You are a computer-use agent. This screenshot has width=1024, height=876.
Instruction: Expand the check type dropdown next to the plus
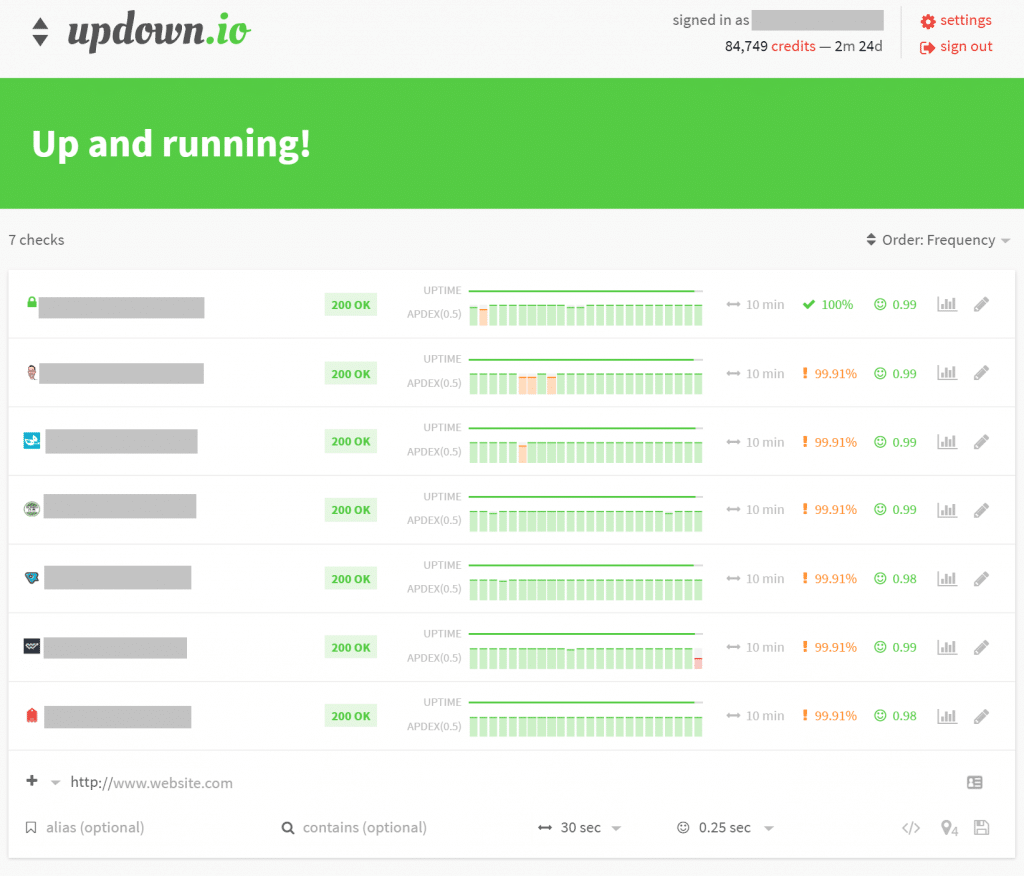pyautogui.click(x=54, y=783)
